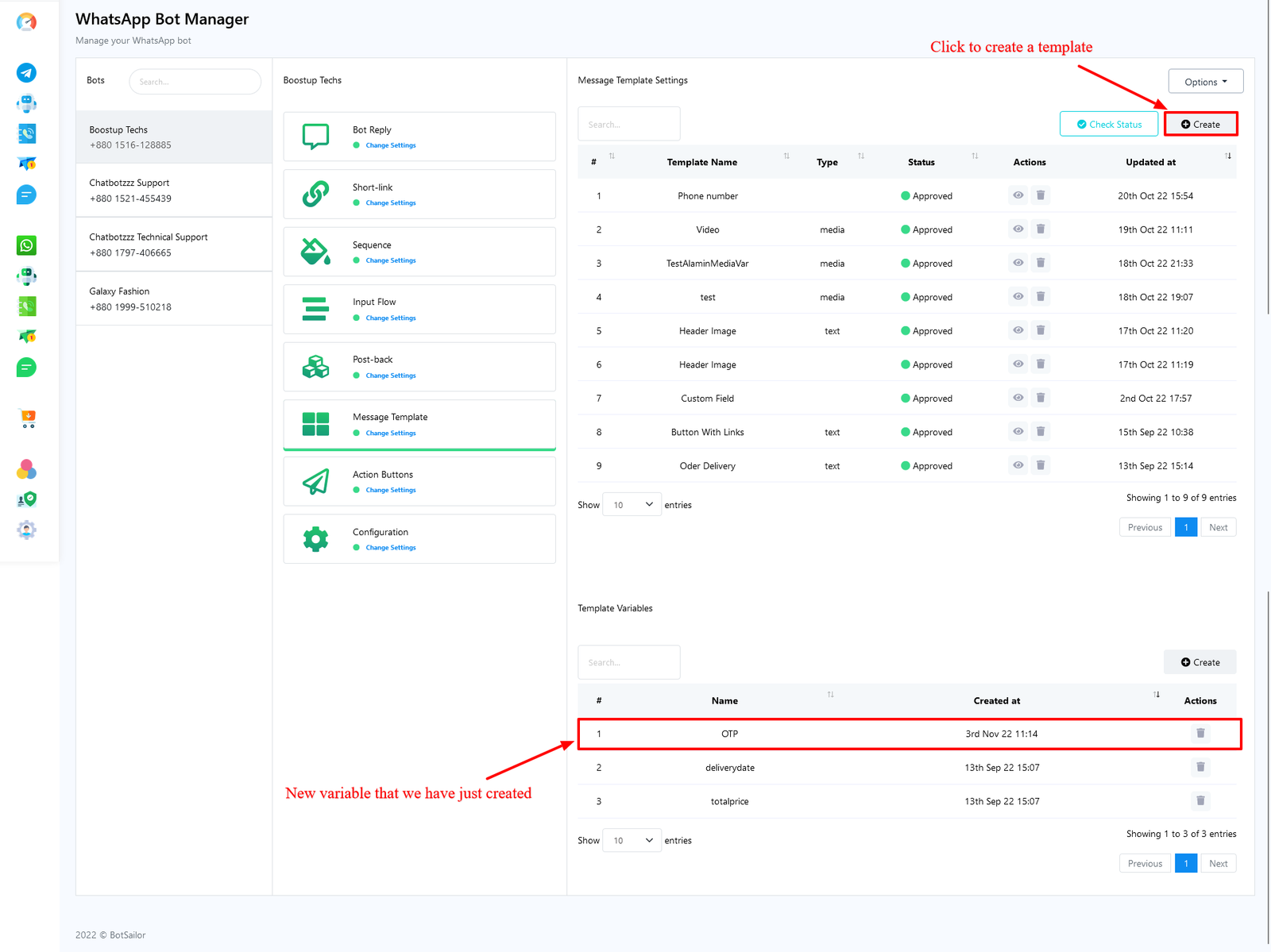Delete the totalprice variable
The height and width of the screenshot is (952, 1271).
click(1200, 800)
